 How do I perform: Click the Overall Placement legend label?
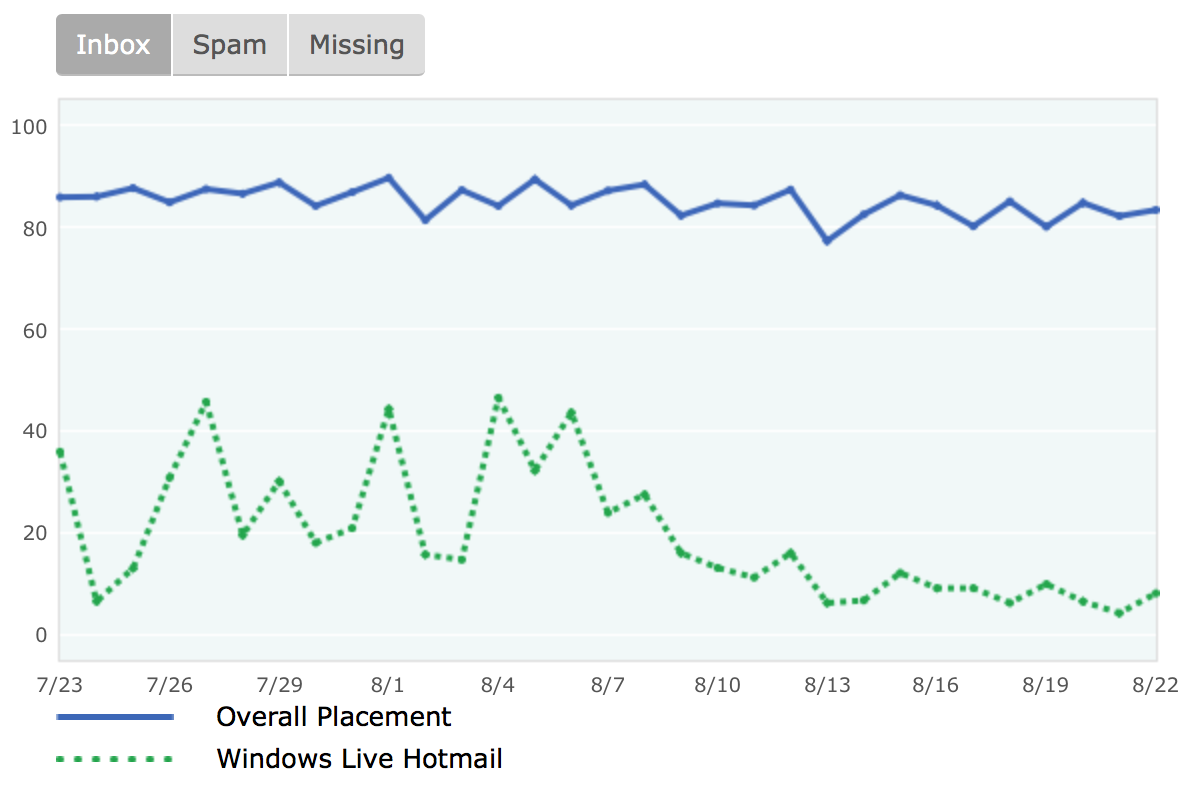(x=333, y=717)
